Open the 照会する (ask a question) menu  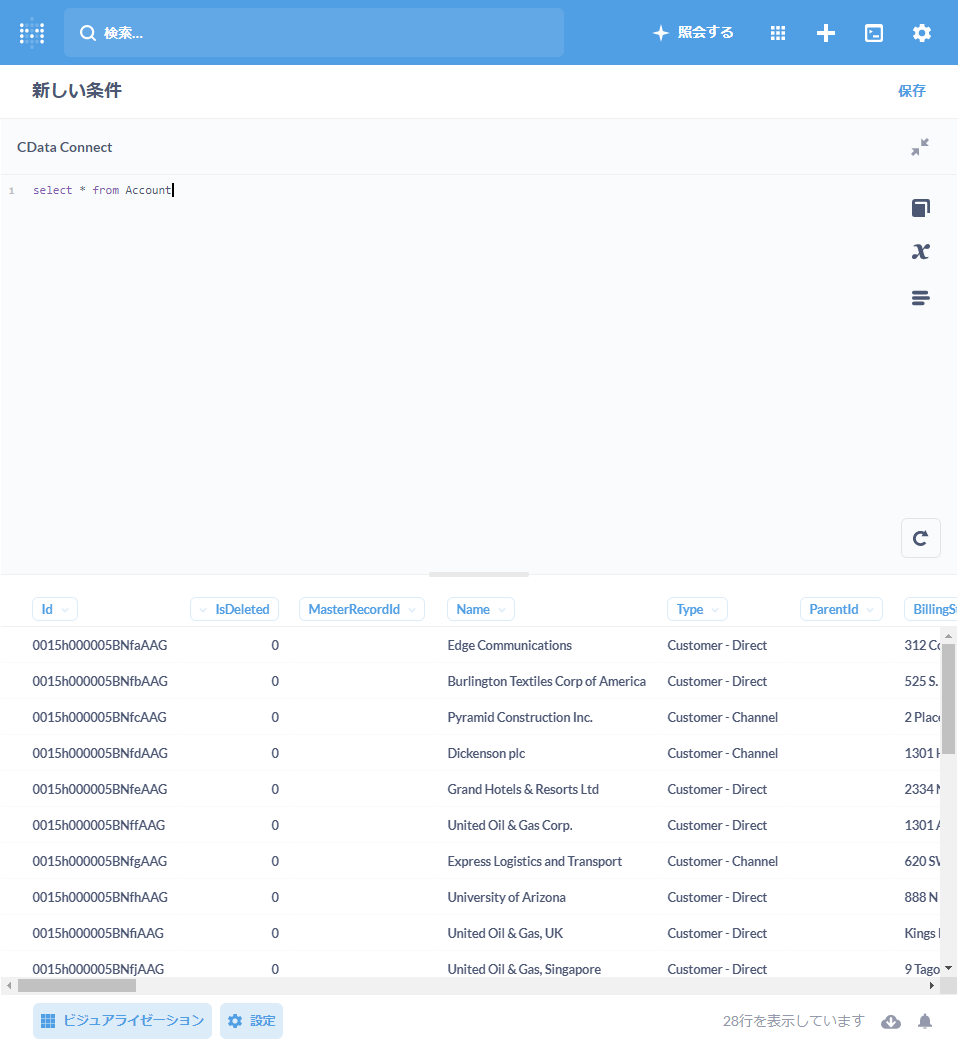693,33
